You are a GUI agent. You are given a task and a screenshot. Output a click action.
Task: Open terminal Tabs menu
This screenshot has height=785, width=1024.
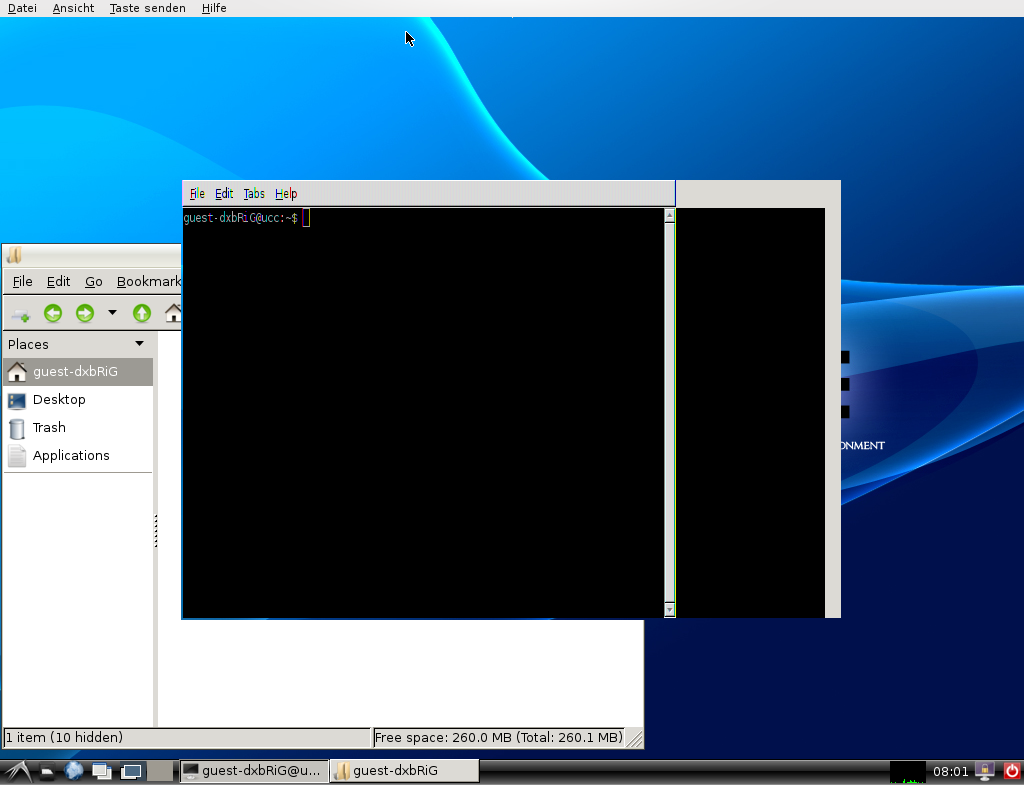(254, 194)
